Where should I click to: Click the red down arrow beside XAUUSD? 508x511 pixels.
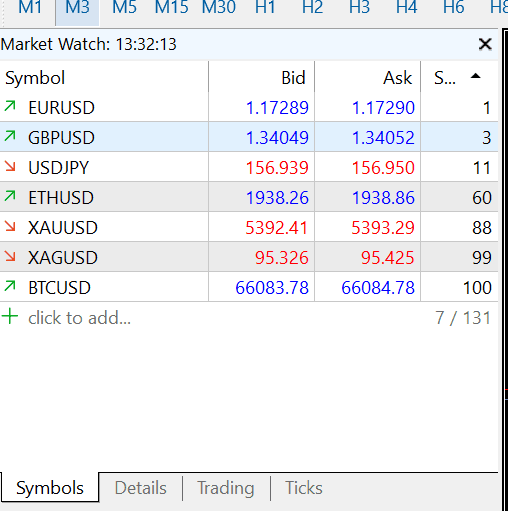click(10, 226)
